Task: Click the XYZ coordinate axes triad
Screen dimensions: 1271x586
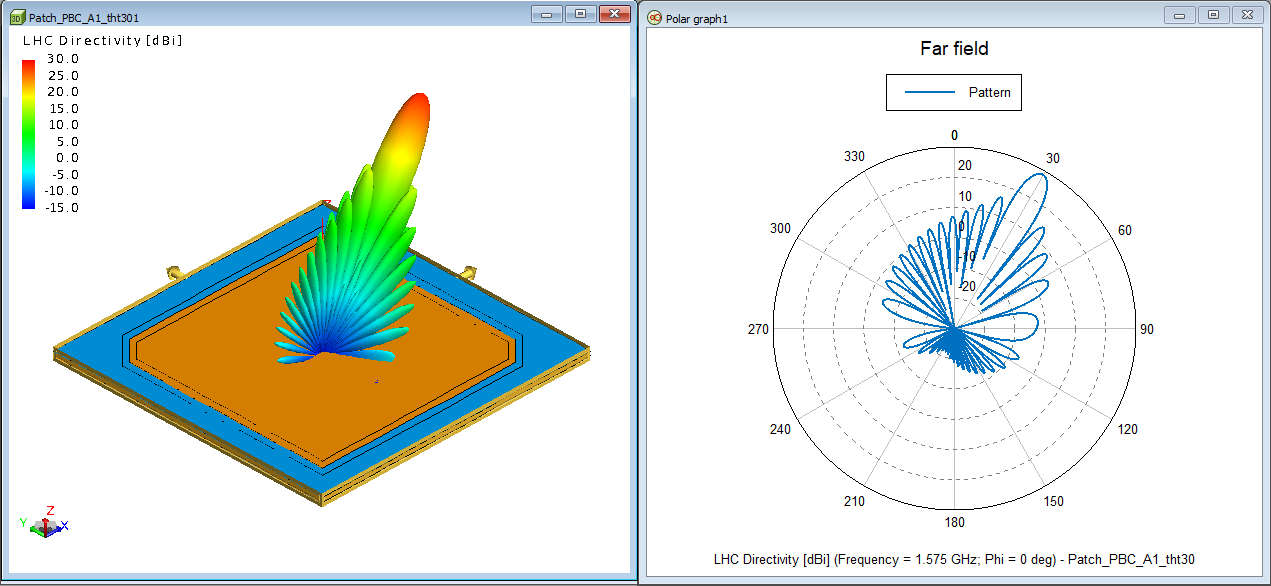Action: tap(46, 522)
